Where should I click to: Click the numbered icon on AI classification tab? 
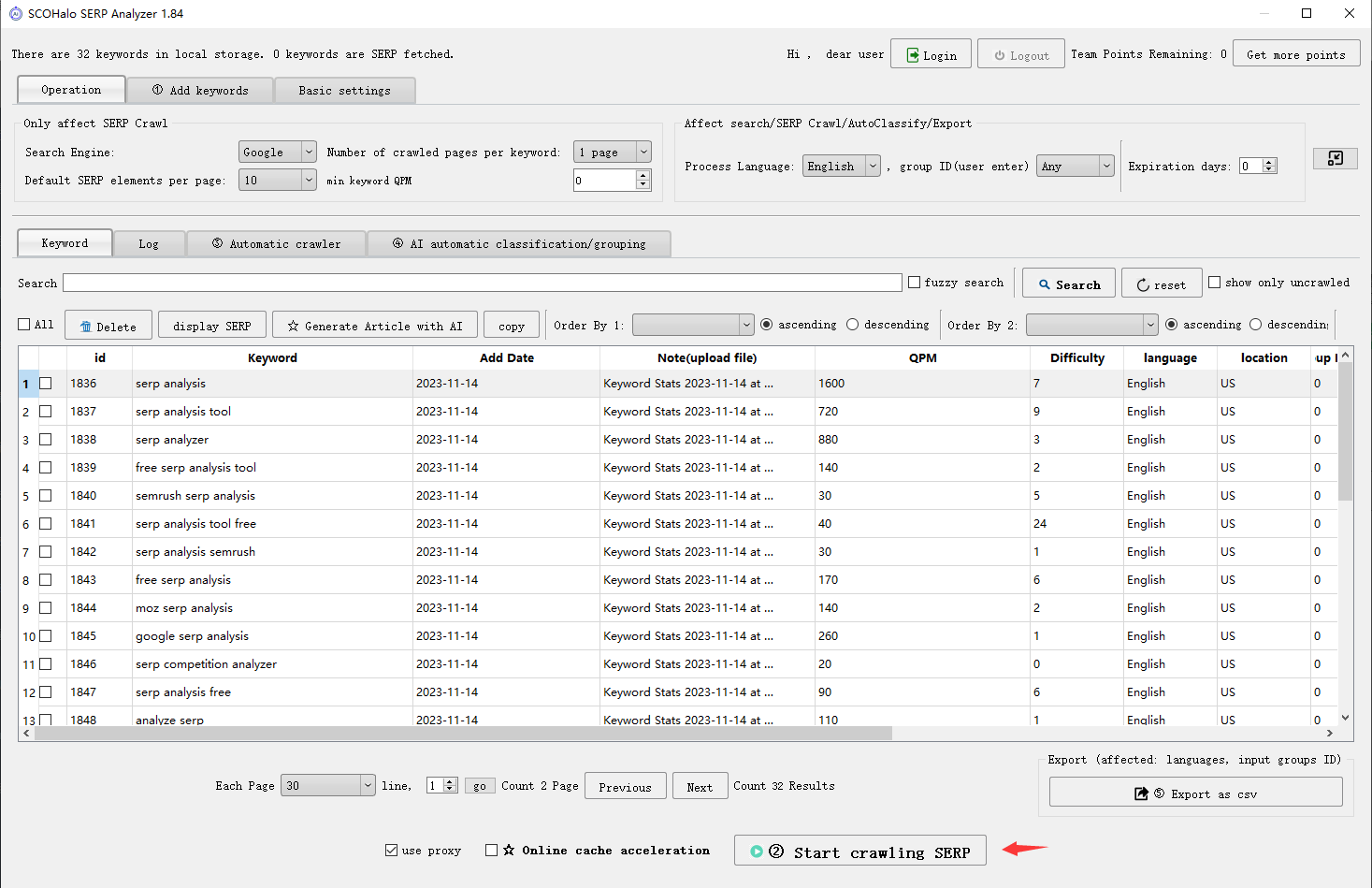398,243
